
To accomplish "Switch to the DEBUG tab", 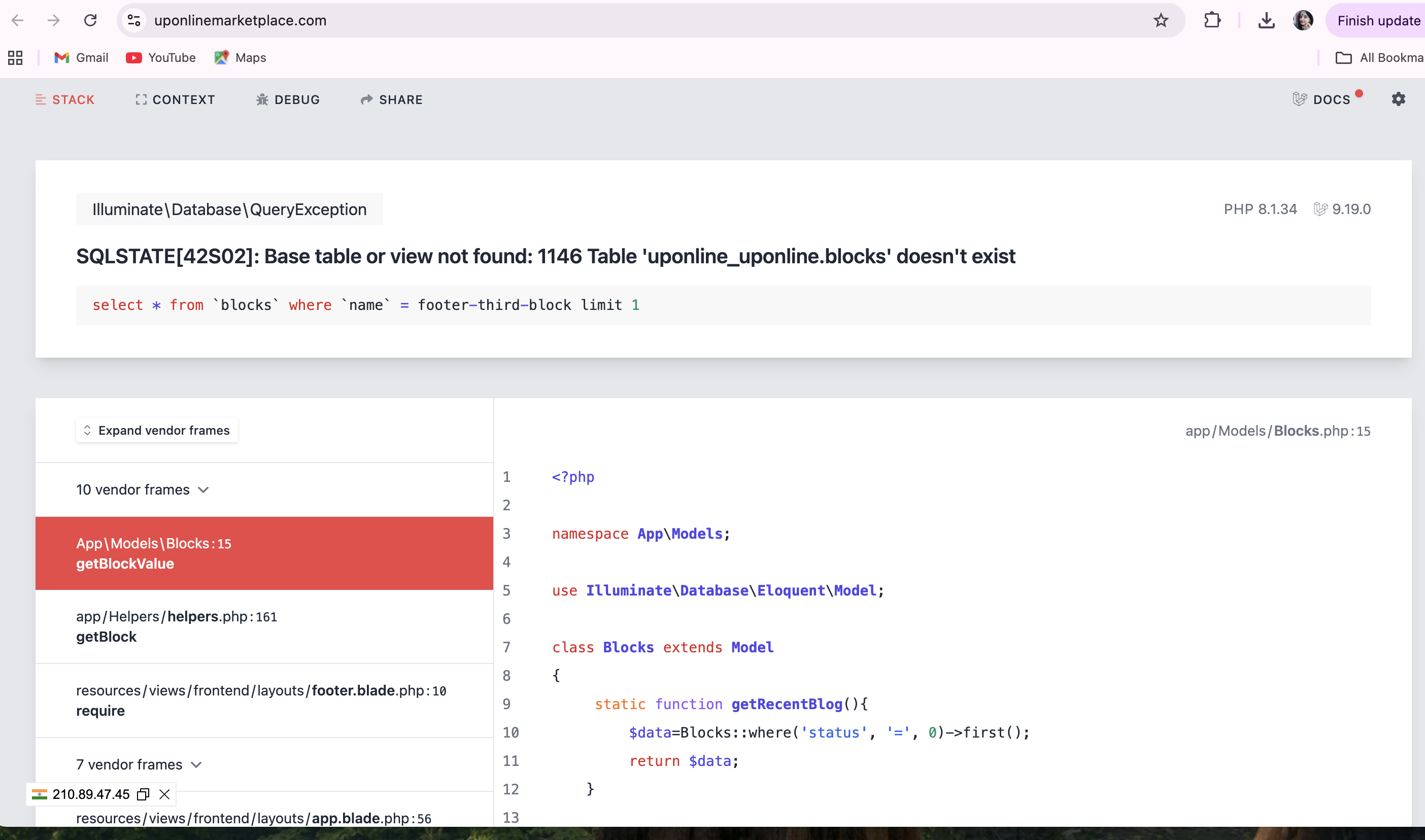I will coord(288,99).
